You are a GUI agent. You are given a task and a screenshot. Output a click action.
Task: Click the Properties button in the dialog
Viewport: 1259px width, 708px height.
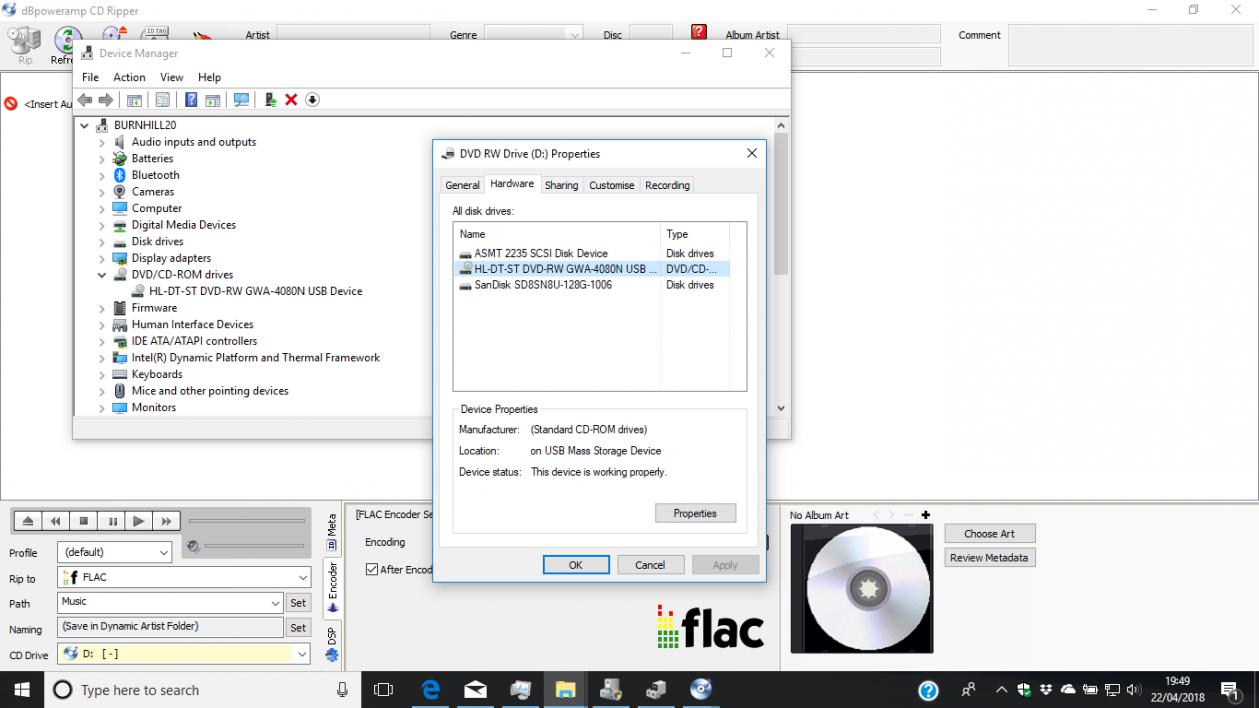pos(695,513)
